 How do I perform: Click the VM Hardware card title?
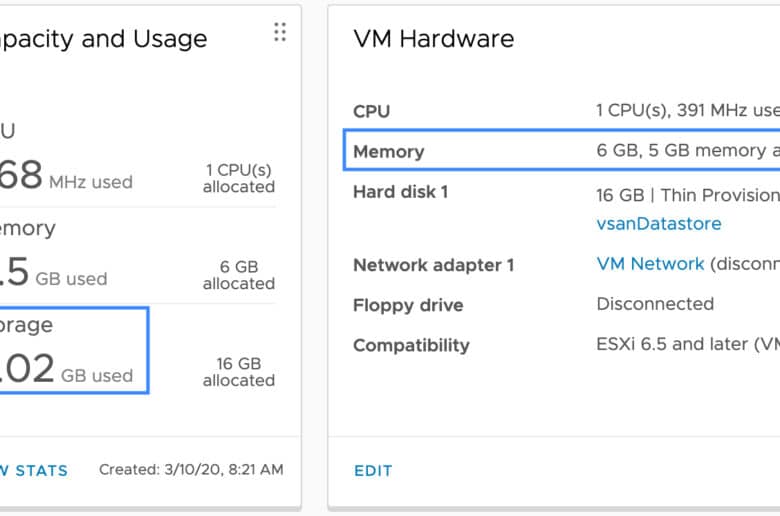pos(434,38)
